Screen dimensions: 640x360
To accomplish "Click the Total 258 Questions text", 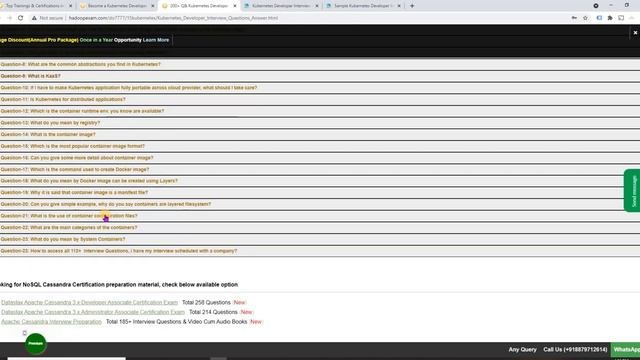I will pos(206,302).
